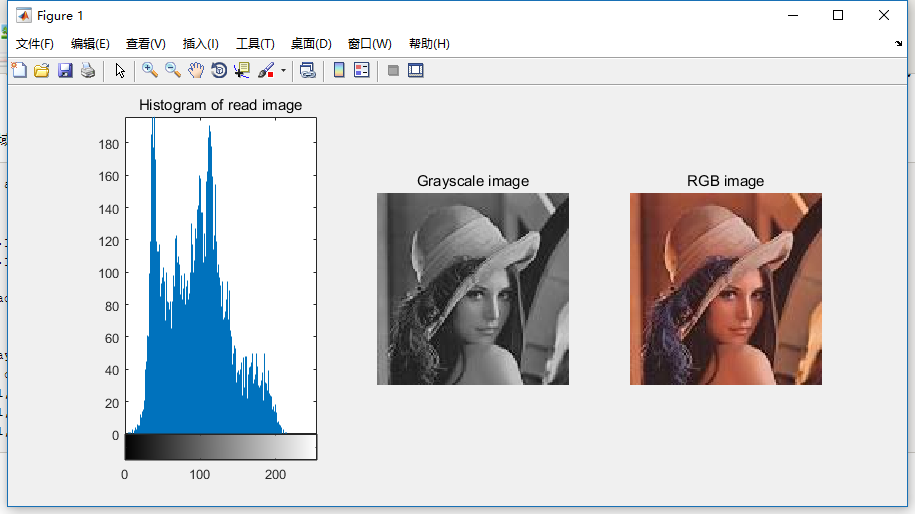Click the New Figure icon
The width and height of the screenshot is (915, 514).
coord(19,71)
